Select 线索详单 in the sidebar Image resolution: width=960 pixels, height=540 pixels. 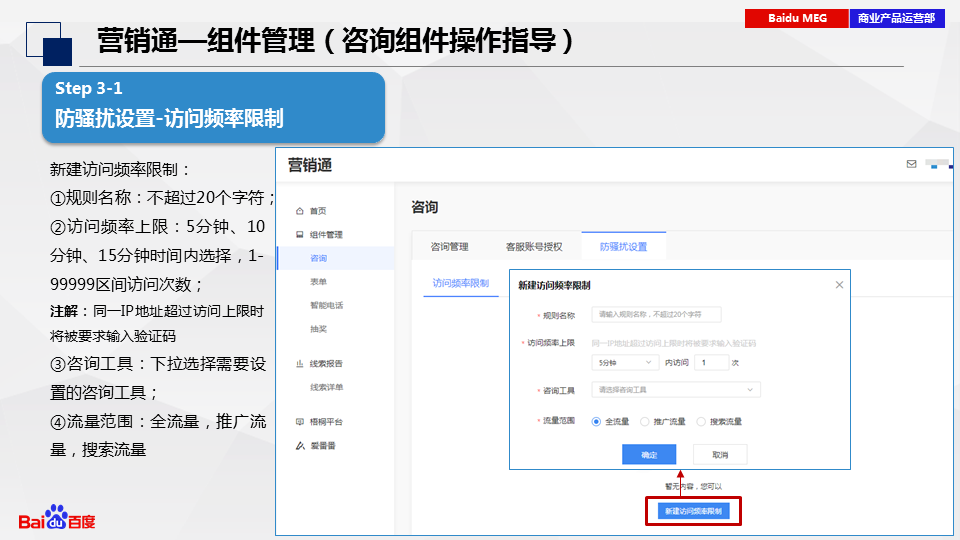coord(326,387)
